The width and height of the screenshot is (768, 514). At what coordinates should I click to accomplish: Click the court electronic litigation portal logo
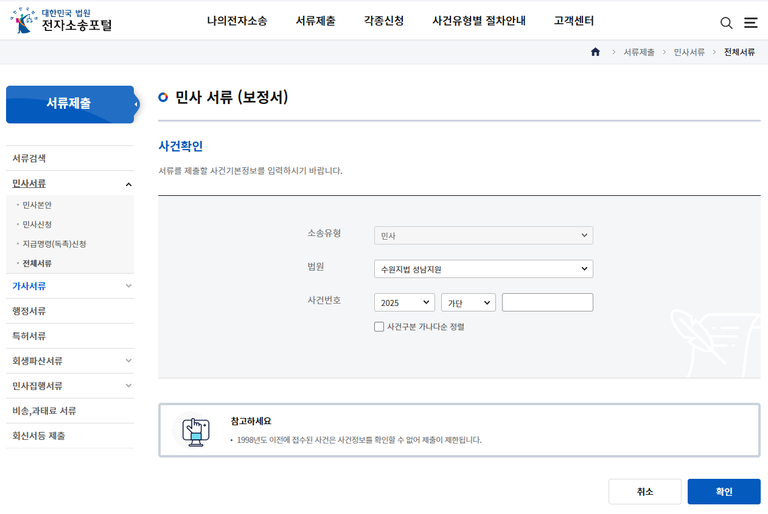pos(62,20)
